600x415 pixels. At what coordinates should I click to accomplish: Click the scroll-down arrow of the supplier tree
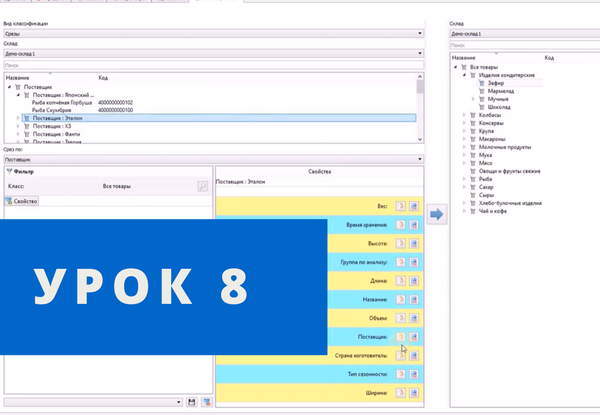[x=420, y=140]
